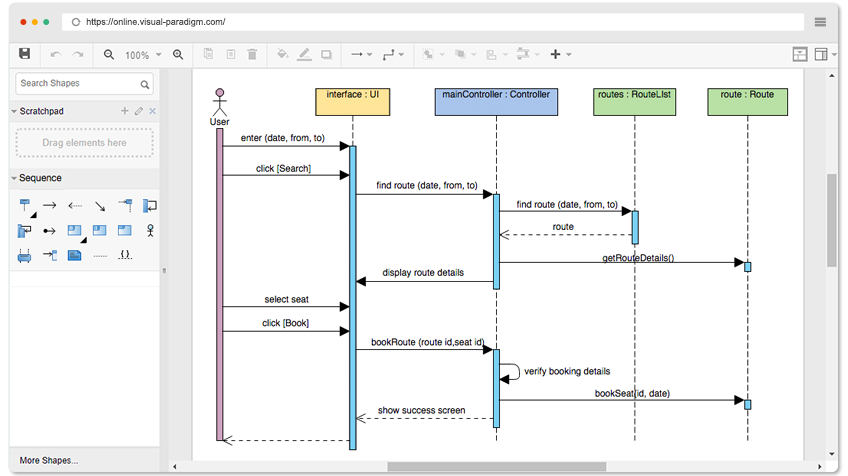Click the Save diagram floppy icon

[24, 54]
